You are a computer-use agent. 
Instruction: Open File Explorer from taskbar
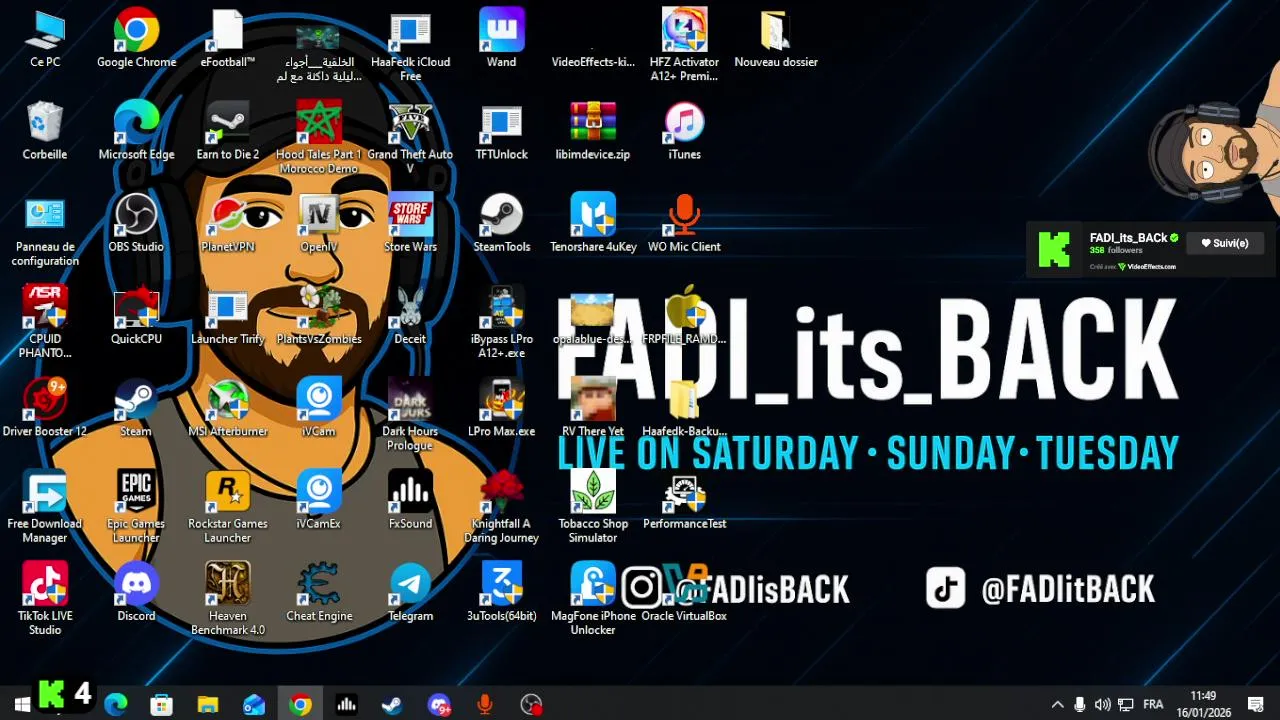(208, 705)
